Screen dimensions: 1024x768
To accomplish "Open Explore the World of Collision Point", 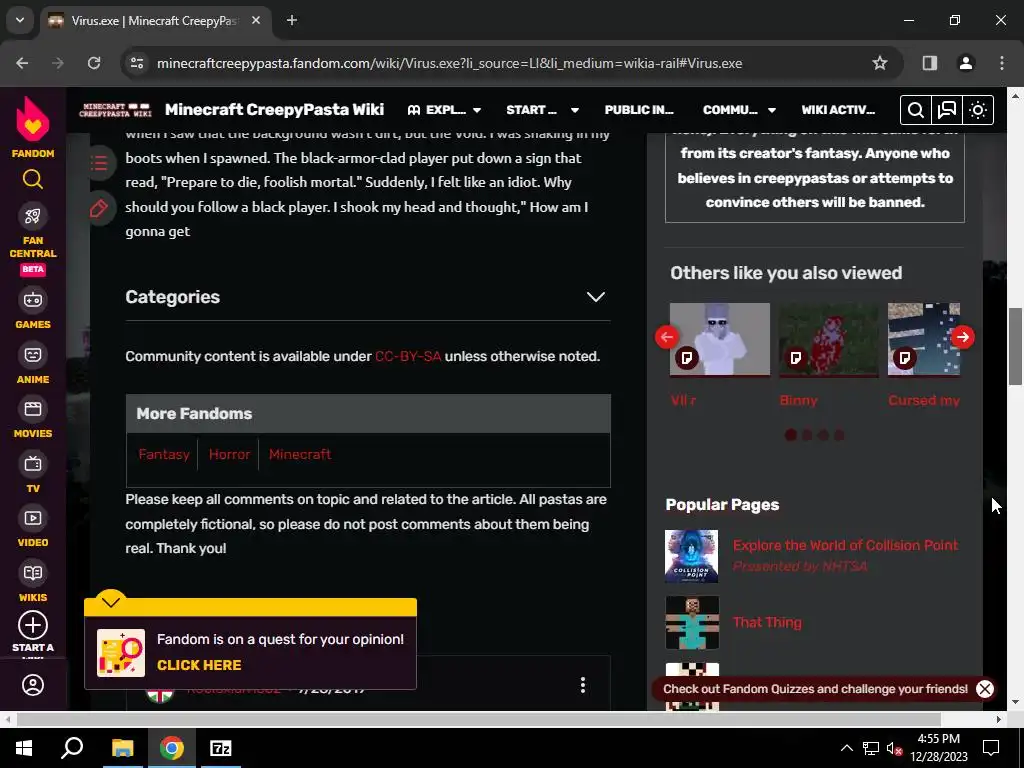I will point(845,545).
